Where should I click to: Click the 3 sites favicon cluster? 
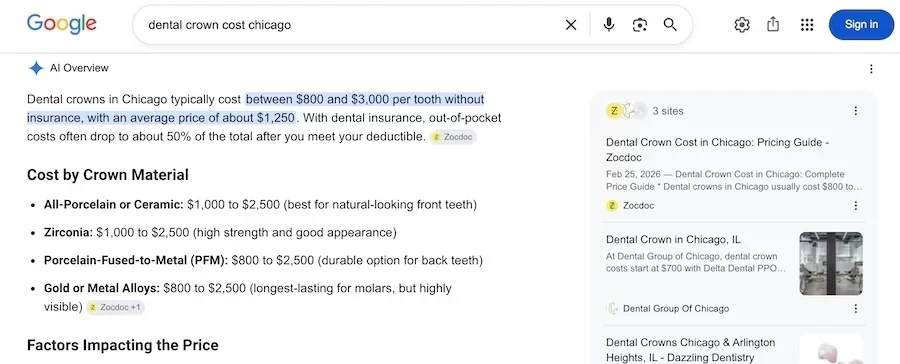626,111
